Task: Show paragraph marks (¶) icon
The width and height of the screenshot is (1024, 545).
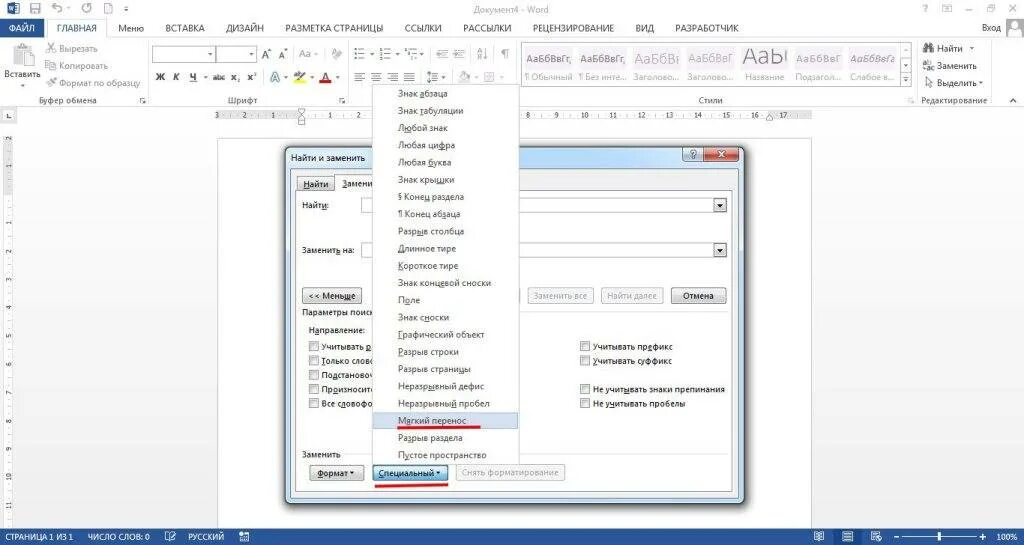Action: [505, 54]
